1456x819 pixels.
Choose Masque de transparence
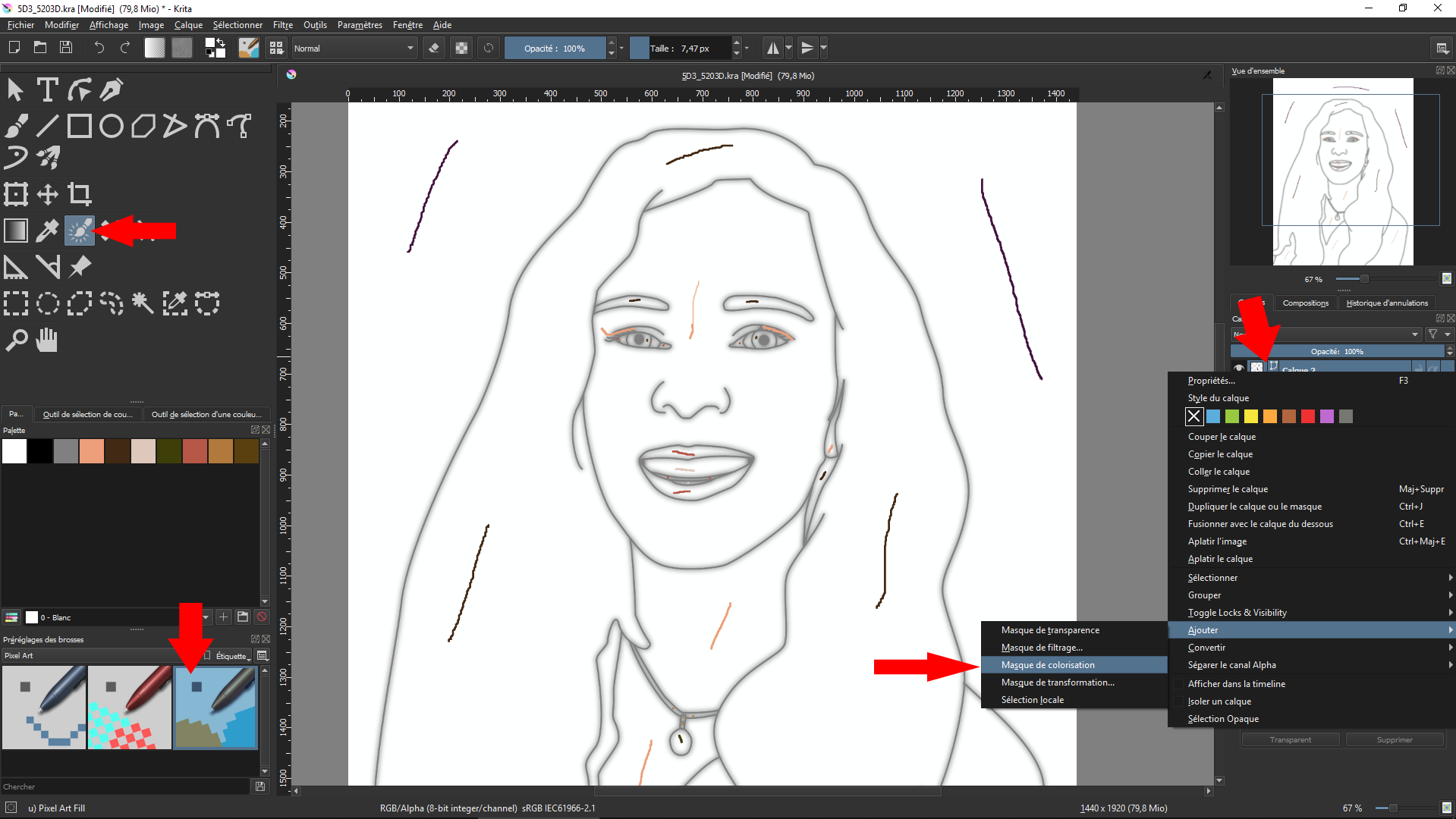click(1074, 630)
